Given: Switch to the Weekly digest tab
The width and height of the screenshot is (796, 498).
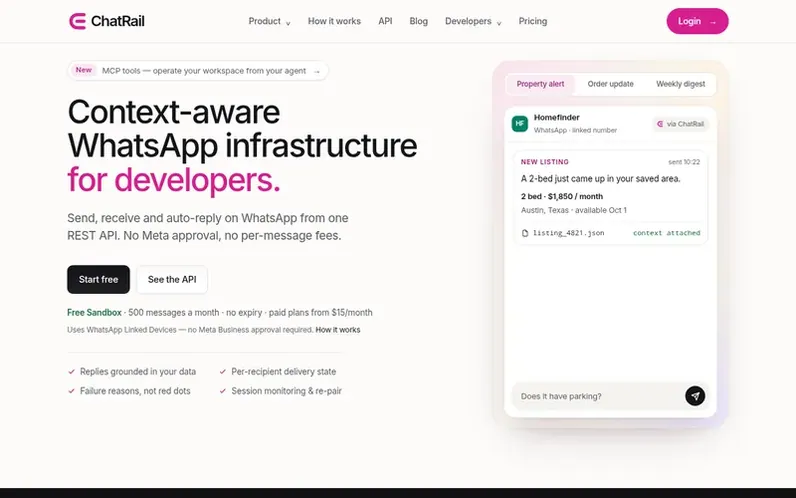Looking at the screenshot, I should pyautogui.click(x=680, y=84).
